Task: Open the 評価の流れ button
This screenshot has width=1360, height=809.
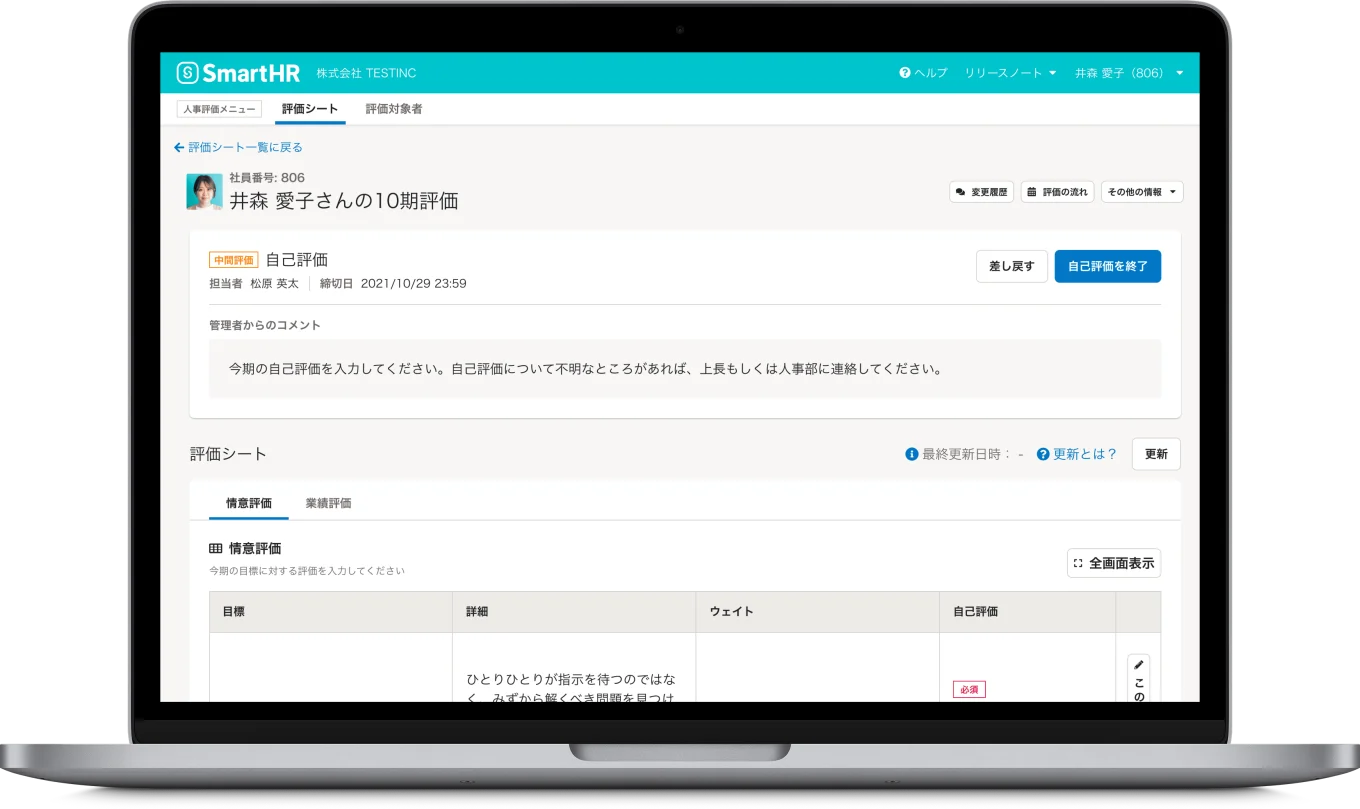Action: [1057, 192]
